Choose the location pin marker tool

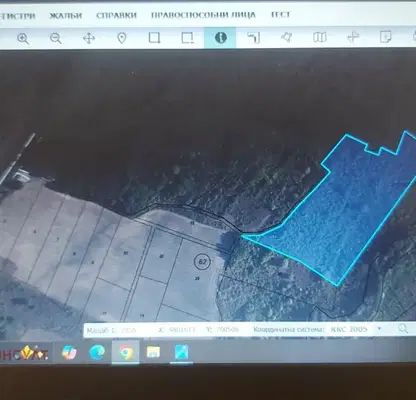click(x=122, y=38)
